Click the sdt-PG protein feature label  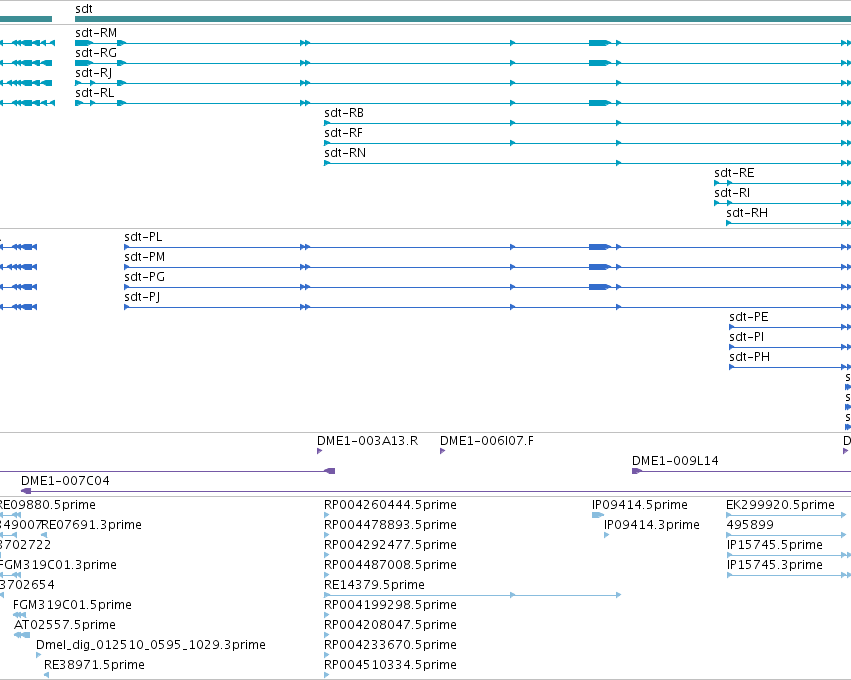coord(144,277)
